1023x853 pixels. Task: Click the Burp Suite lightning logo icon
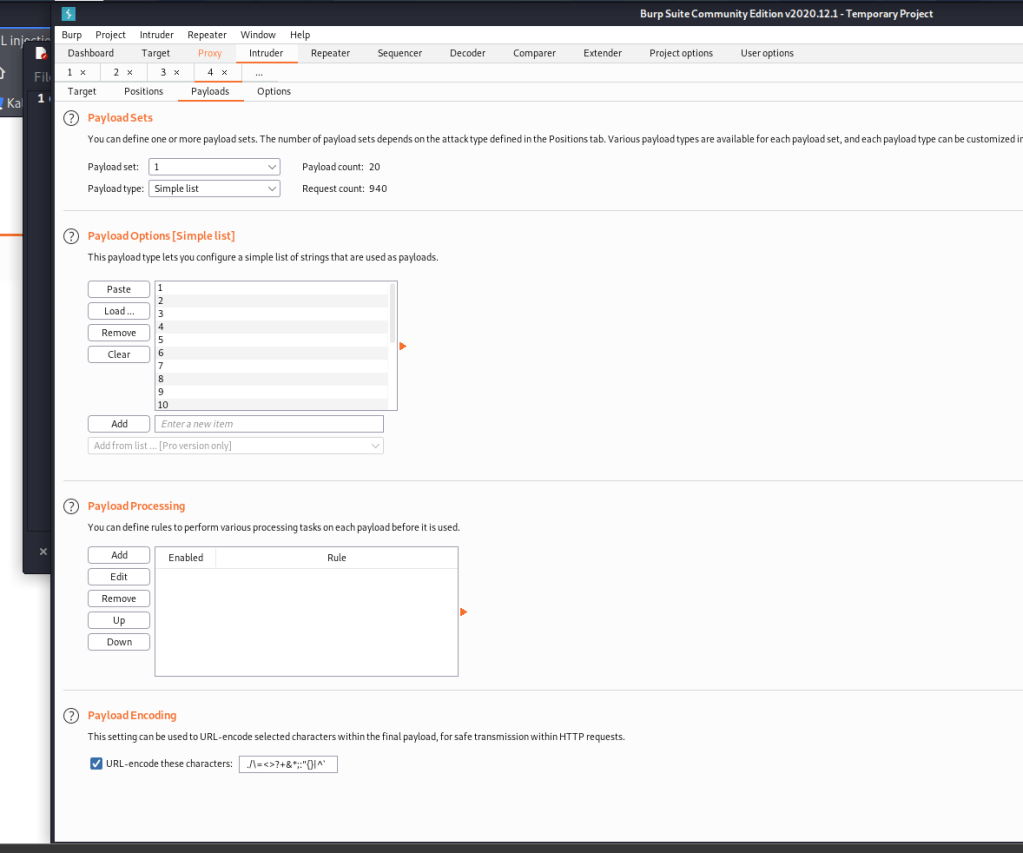[68, 14]
